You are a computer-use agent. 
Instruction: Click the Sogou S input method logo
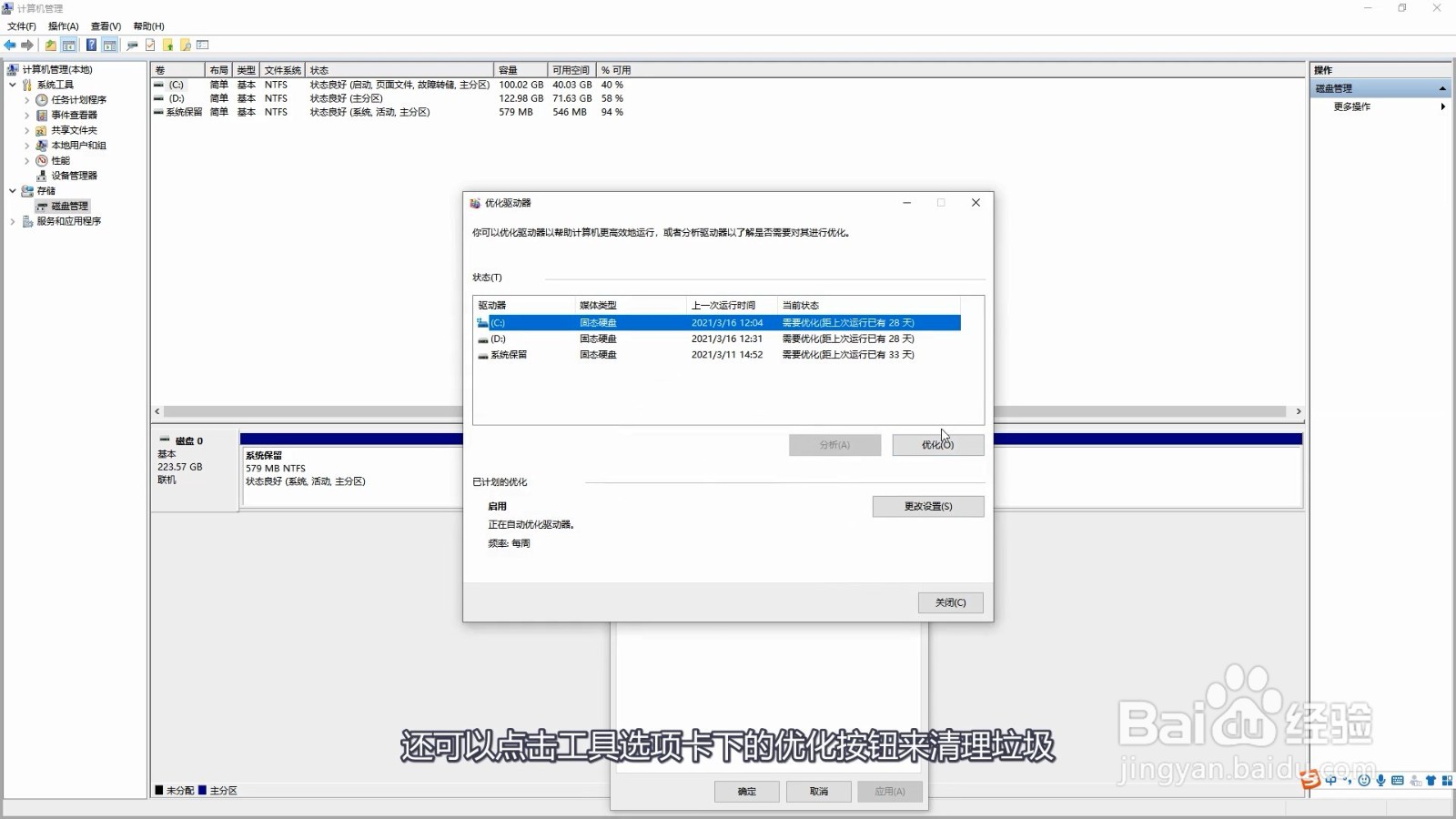click(1310, 779)
